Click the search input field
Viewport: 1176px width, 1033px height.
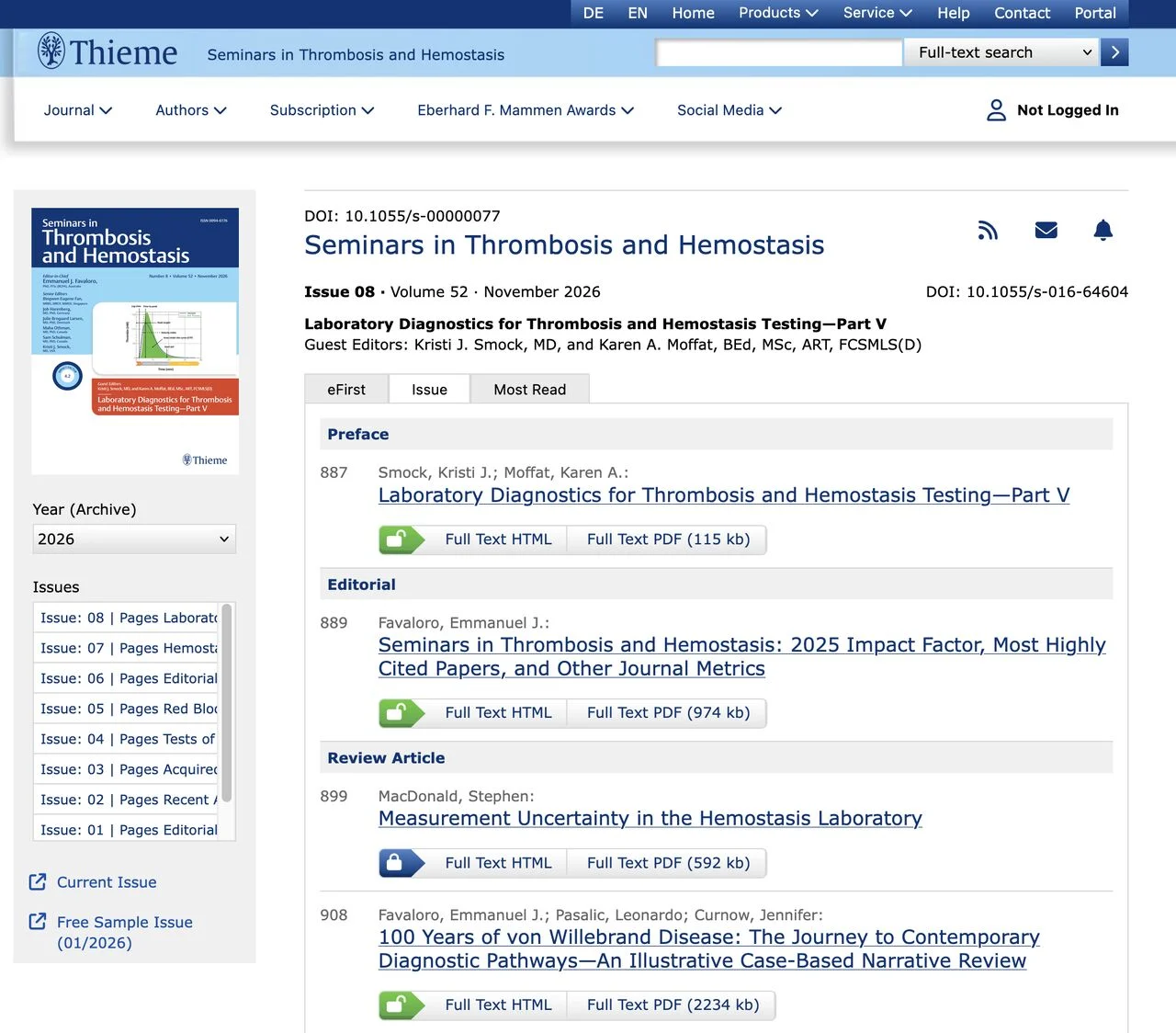pos(779,52)
